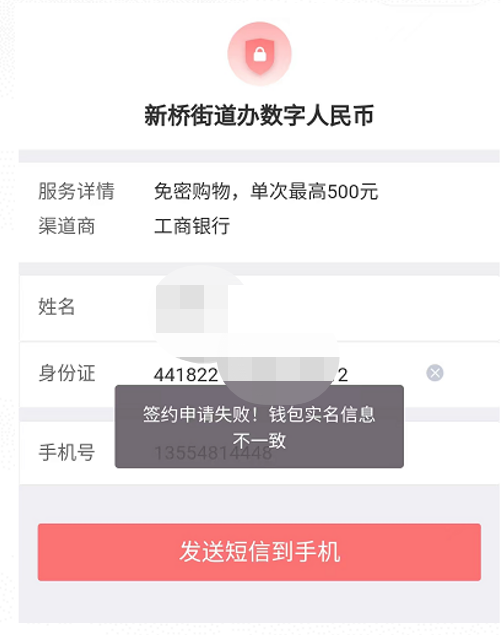The image size is (501, 635).
Task: Click the empty gray area below the send button
Action: tap(259, 602)
